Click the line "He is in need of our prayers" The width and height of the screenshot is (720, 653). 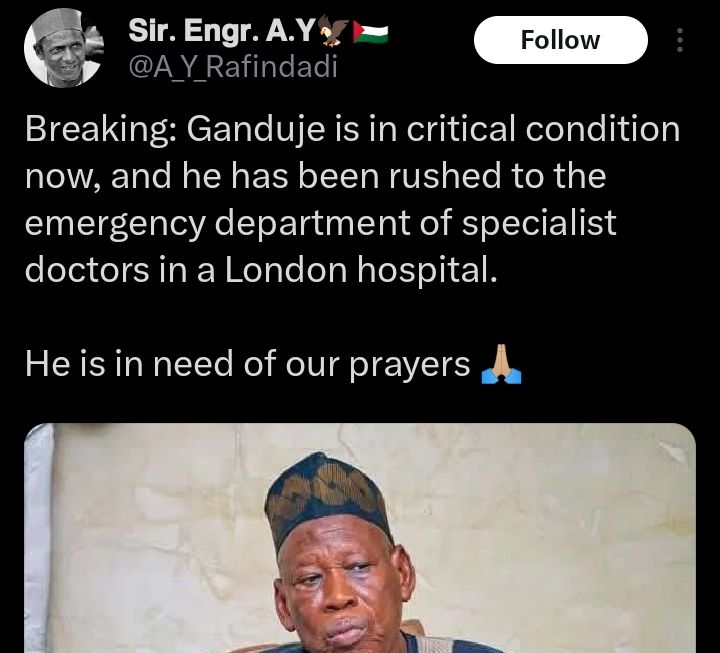(x=248, y=364)
